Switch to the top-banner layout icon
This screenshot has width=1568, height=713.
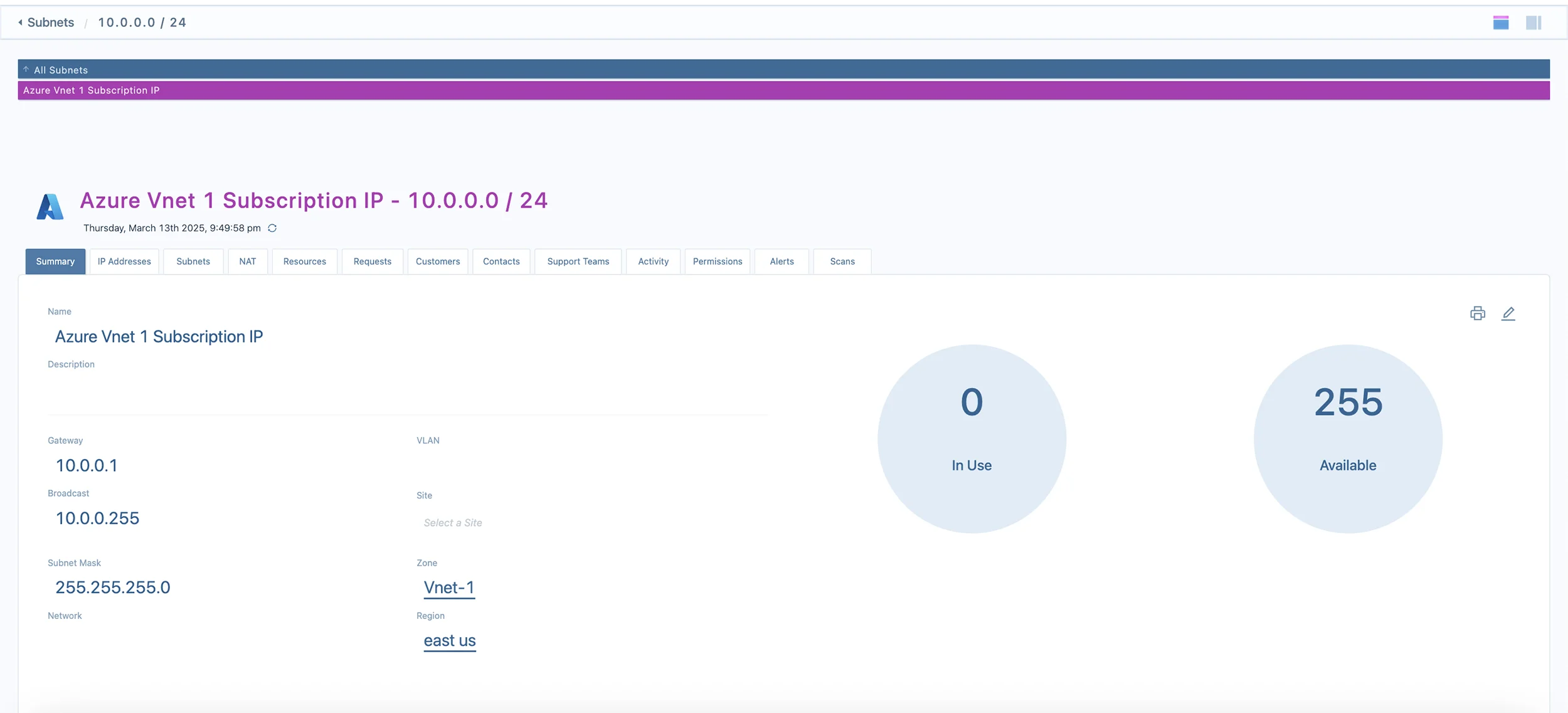pyautogui.click(x=1500, y=23)
